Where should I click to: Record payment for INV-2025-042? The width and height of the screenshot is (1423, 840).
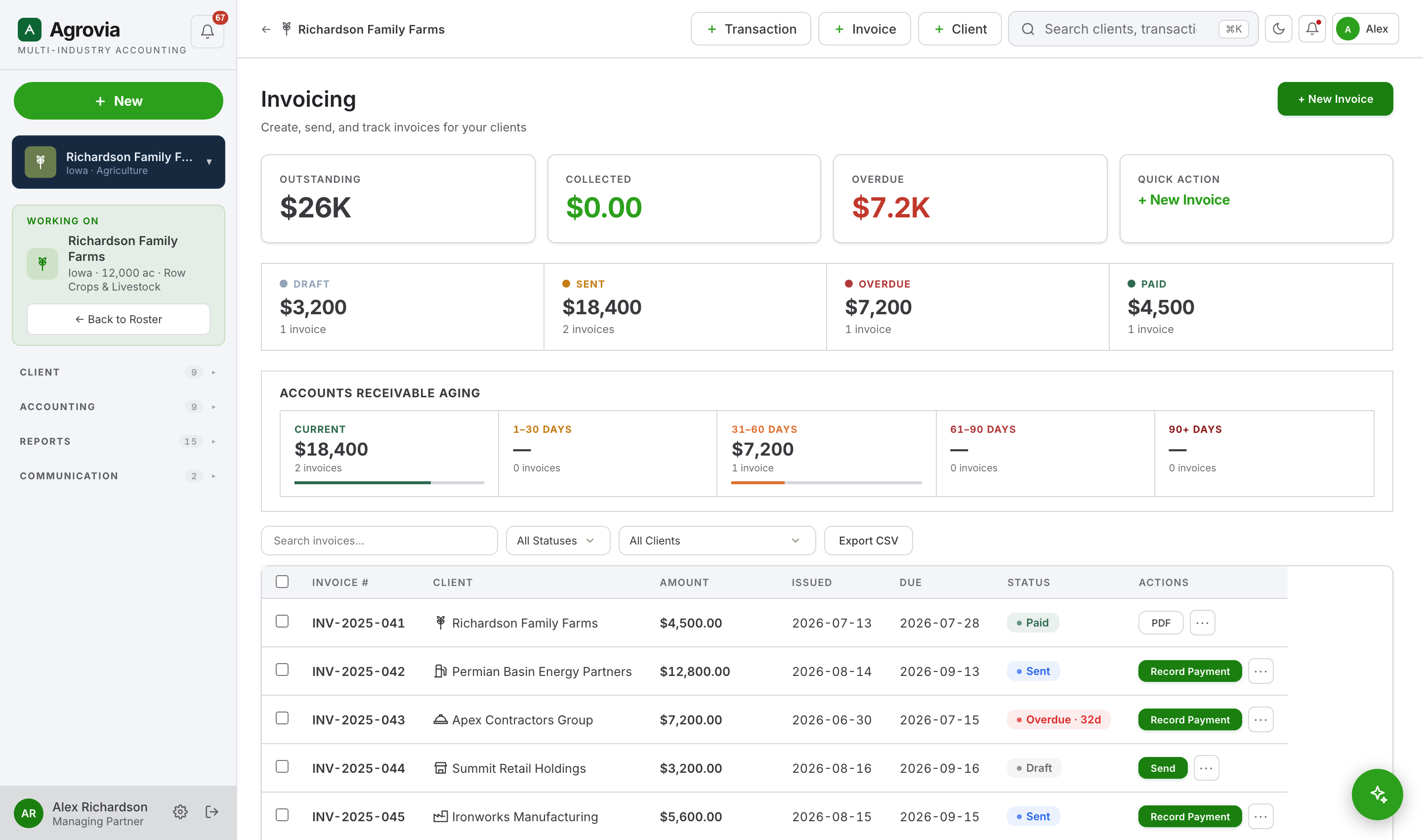[1189, 672]
